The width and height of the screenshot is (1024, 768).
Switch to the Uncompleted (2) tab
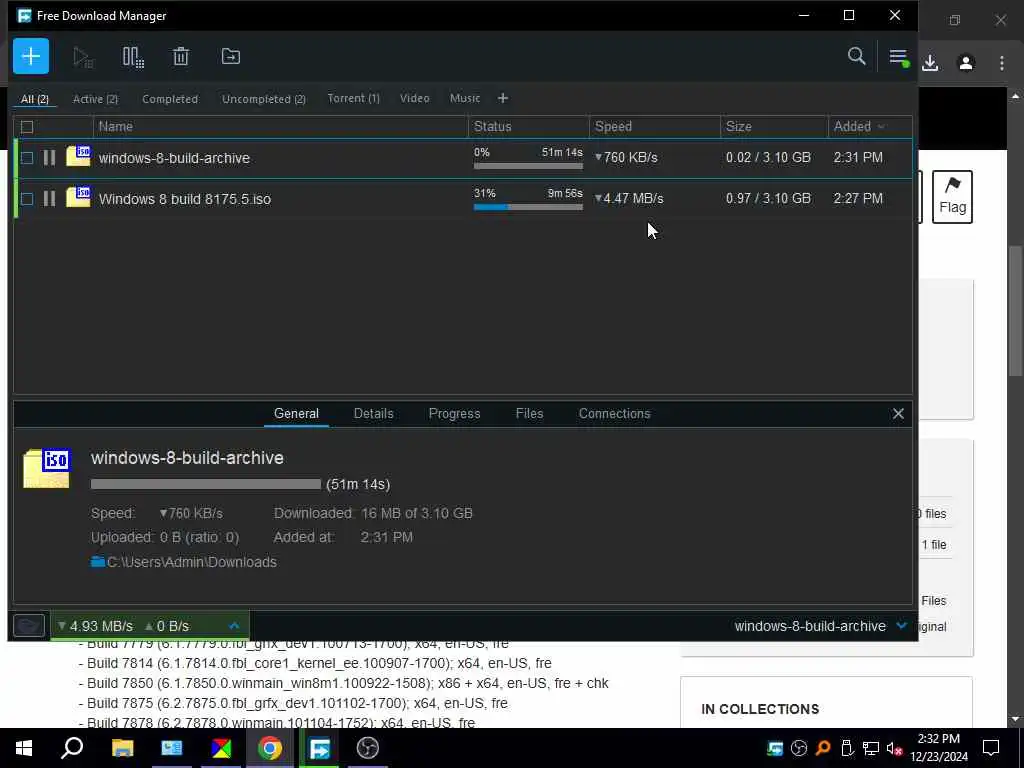point(264,99)
